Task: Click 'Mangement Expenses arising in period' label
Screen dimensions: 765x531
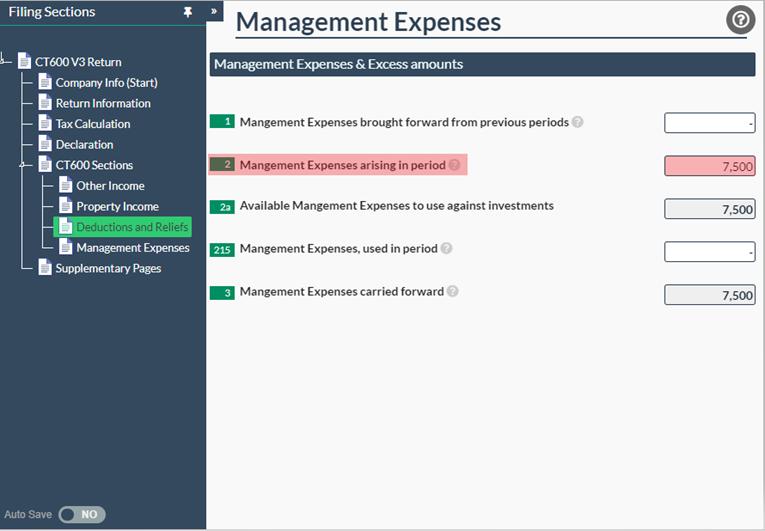Action: click(x=342, y=165)
